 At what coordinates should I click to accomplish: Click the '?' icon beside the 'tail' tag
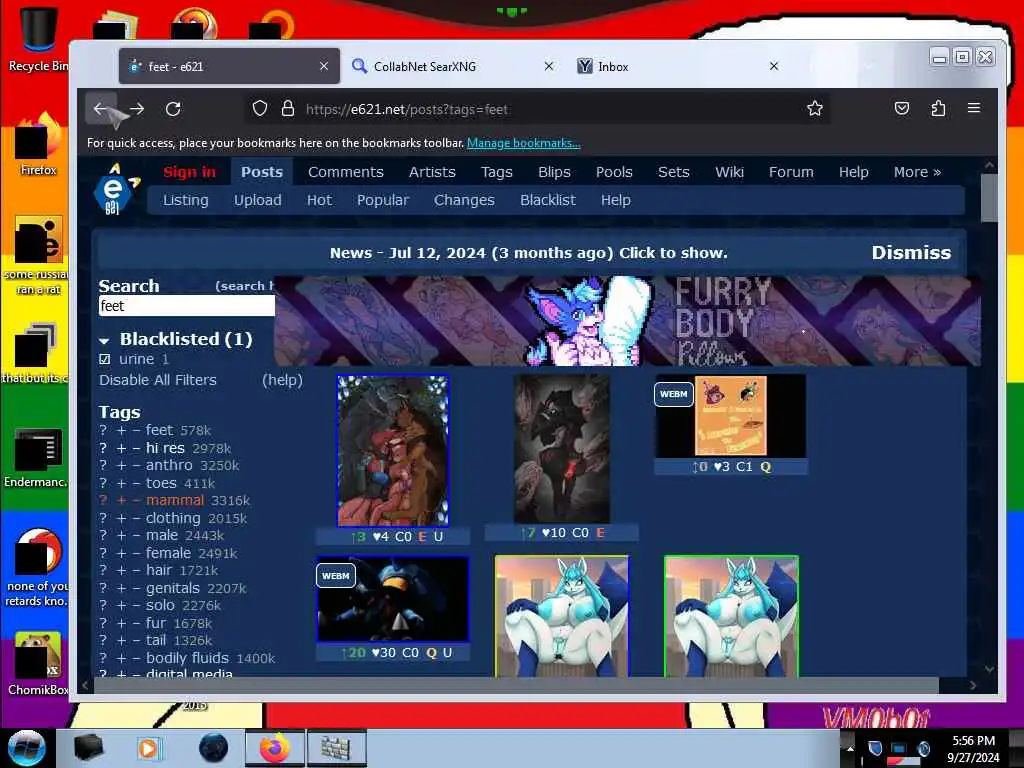(x=103, y=641)
